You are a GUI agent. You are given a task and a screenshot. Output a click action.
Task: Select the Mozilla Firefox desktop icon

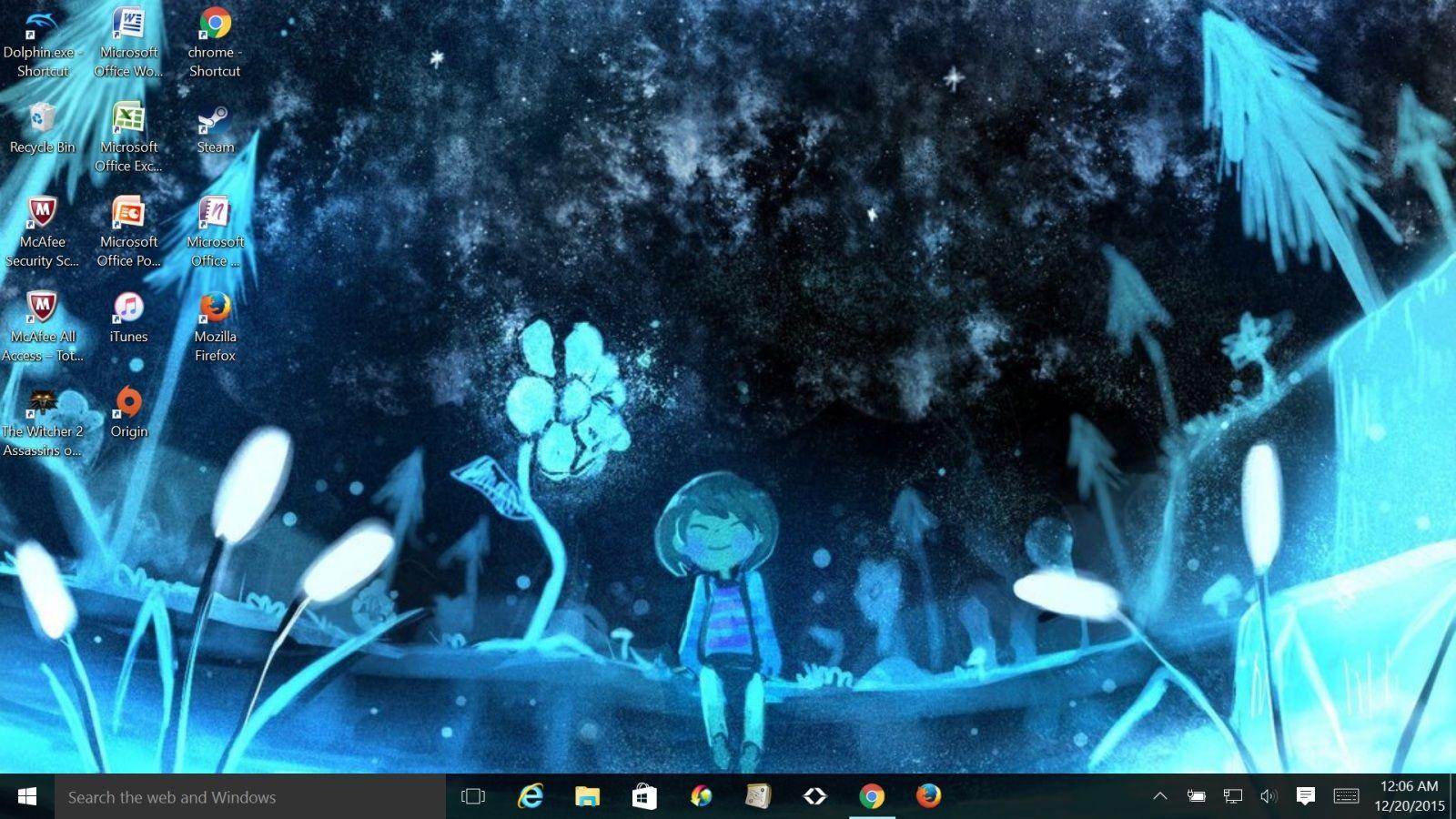point(215,328)
